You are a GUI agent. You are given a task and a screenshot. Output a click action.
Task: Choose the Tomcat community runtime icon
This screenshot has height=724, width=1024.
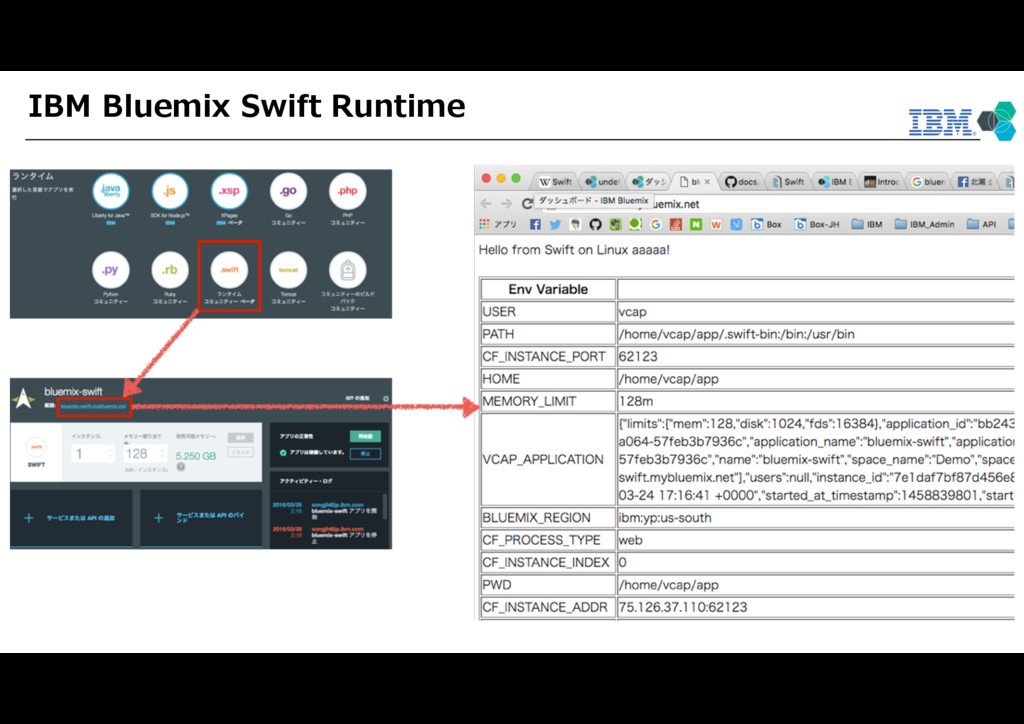(288, 270)
